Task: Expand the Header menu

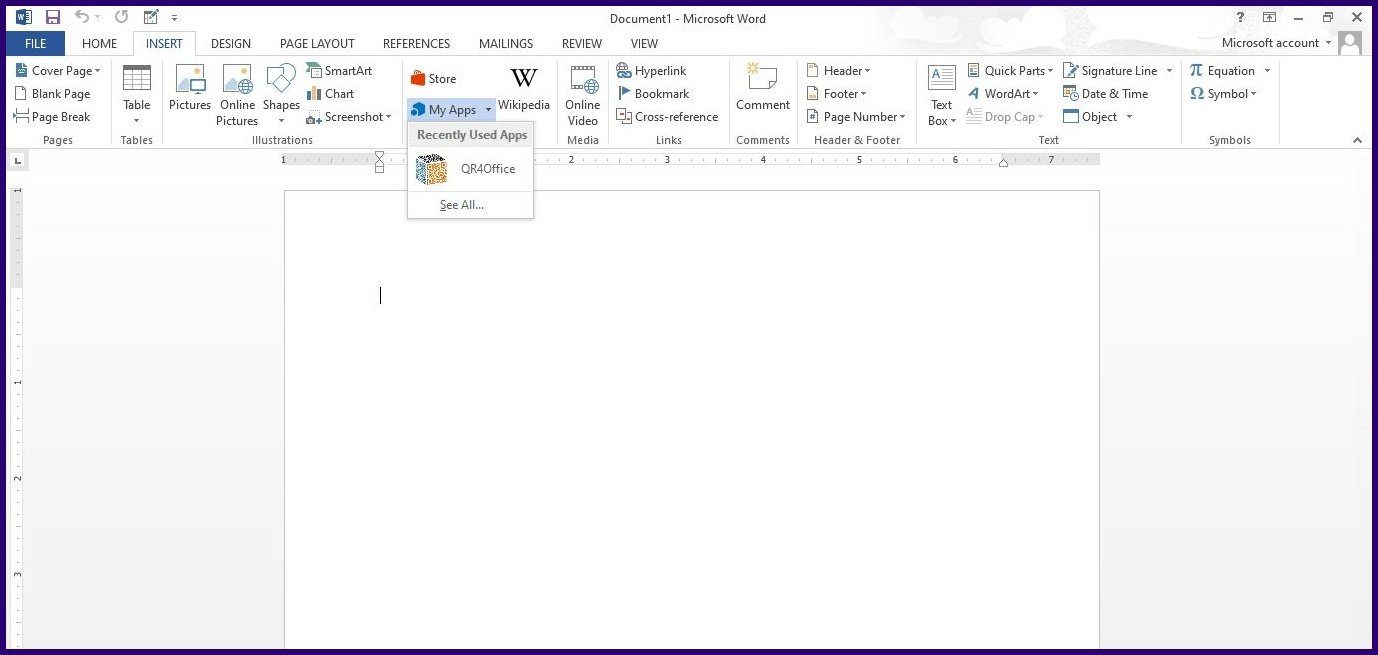Action: coord(841,70)
